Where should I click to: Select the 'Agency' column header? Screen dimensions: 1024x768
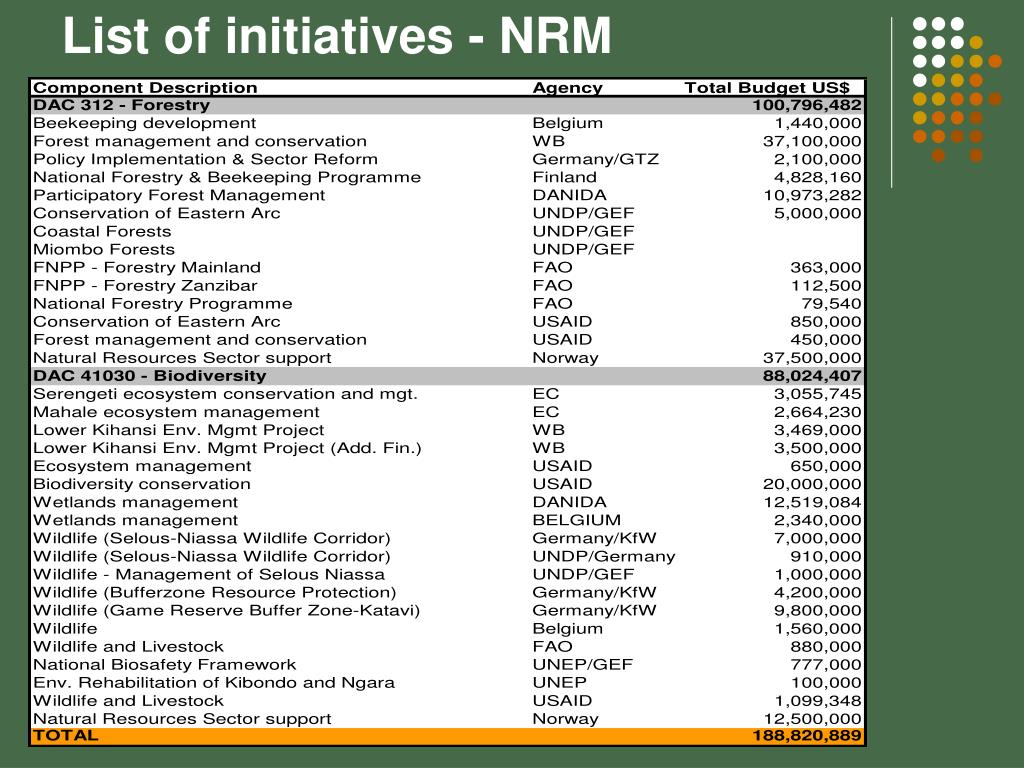pyautogui.click(x=568, y=88)
